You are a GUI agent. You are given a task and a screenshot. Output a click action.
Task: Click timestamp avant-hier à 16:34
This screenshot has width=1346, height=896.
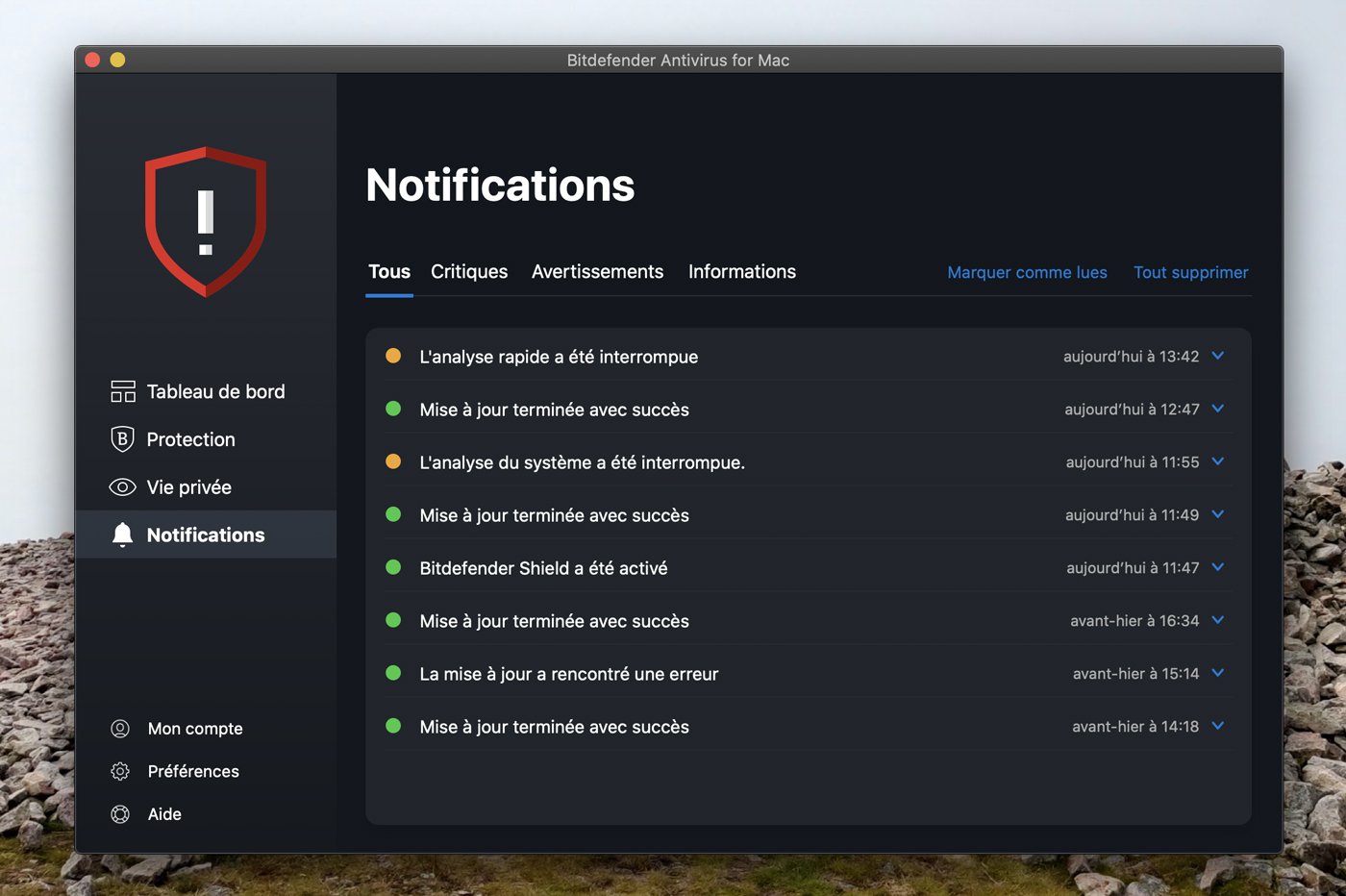pos(1134,620)
